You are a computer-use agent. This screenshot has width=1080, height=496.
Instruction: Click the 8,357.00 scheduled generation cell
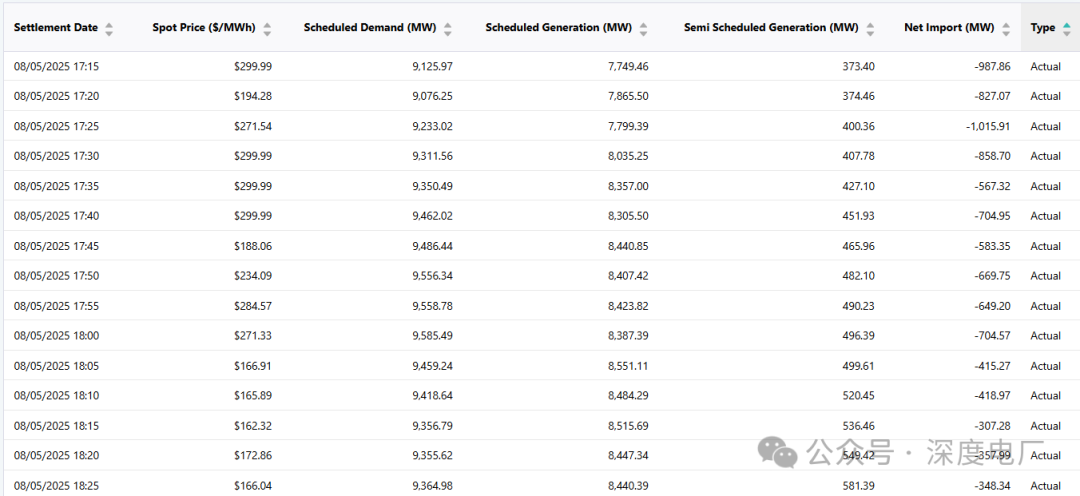point(627,186)
